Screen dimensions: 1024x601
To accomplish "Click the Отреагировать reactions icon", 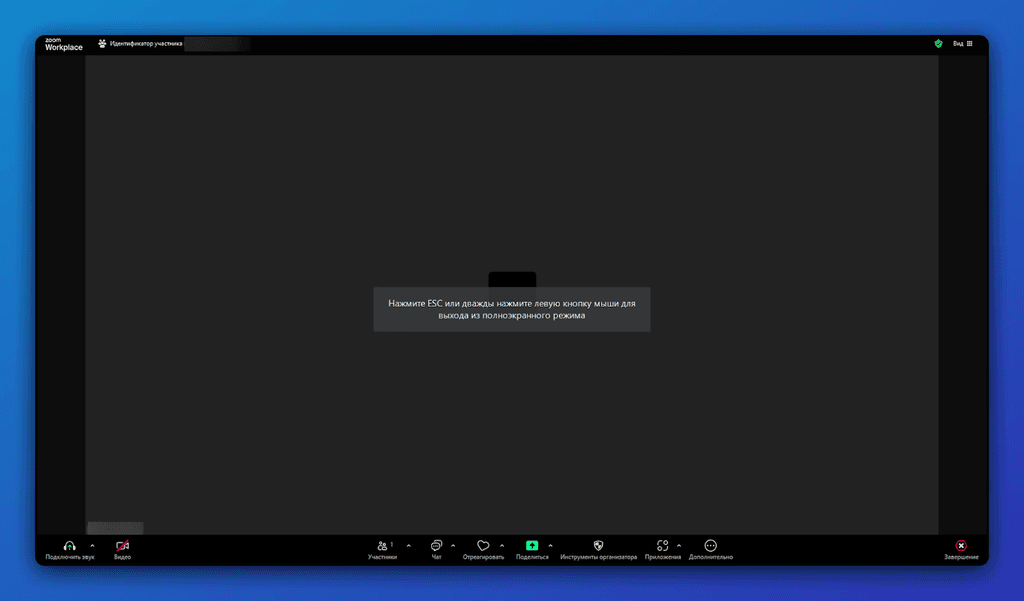I will point(483,545).
